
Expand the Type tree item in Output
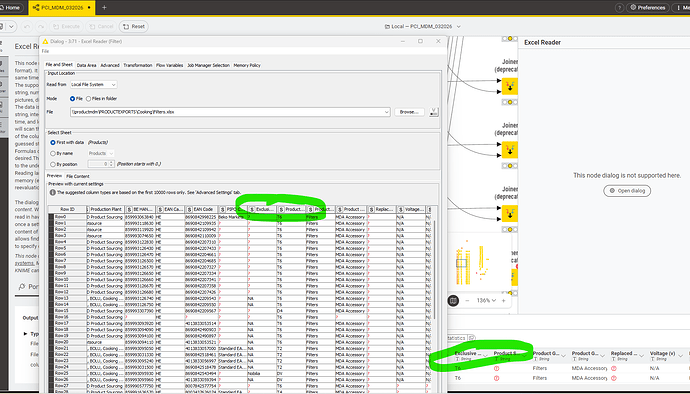pyautogui.click(x=26, y=334)
